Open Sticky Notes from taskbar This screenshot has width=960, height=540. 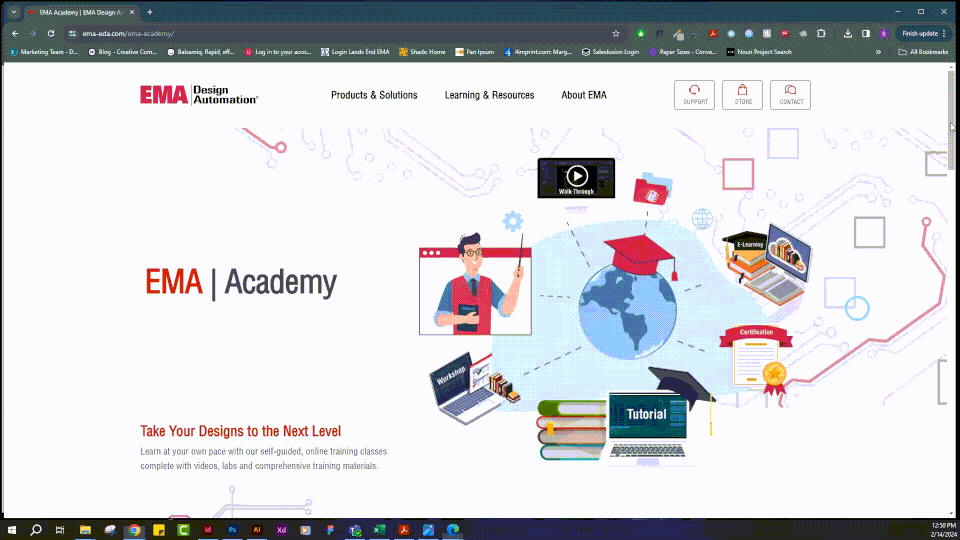[x=159, y=530]
